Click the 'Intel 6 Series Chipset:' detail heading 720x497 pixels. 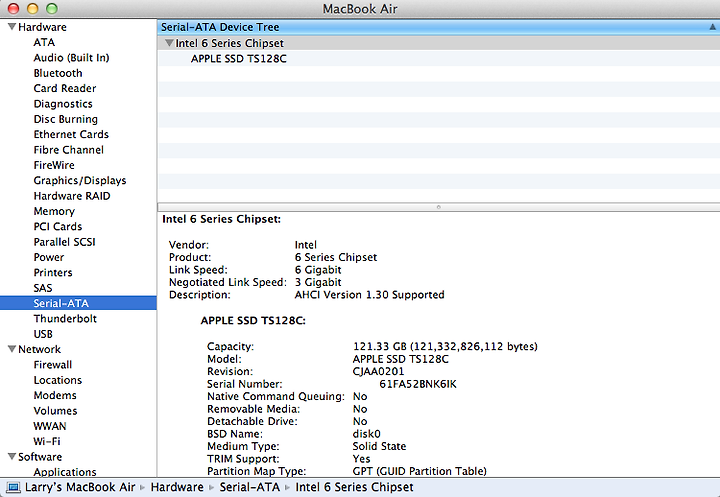point(221,219)
